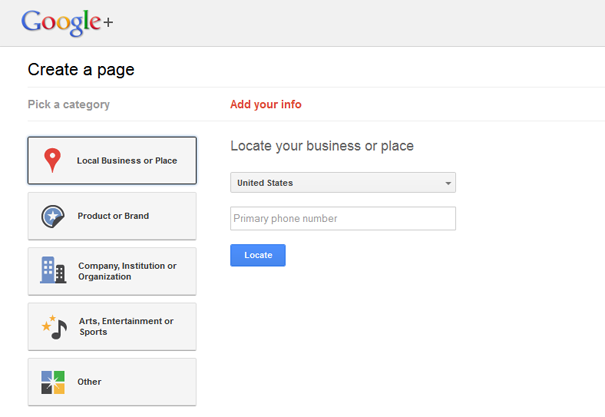Image resolution: width=605 pixels, height=417 pixels.
Task: Click the Locate your business or place heading
Action: click(x=321, y=146)
